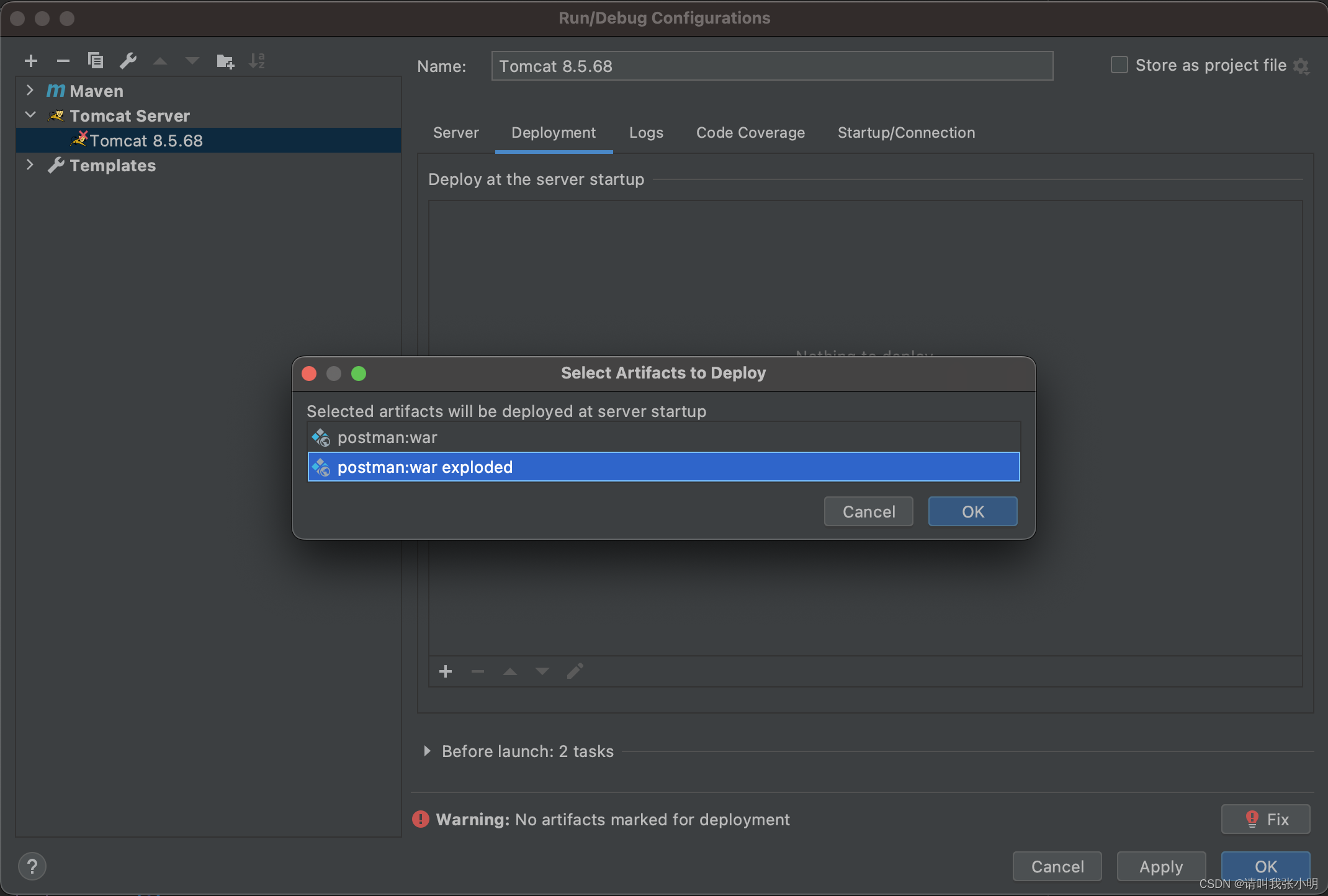Click the move into new folder icon

pyautogui.click(x=225, y=61)
